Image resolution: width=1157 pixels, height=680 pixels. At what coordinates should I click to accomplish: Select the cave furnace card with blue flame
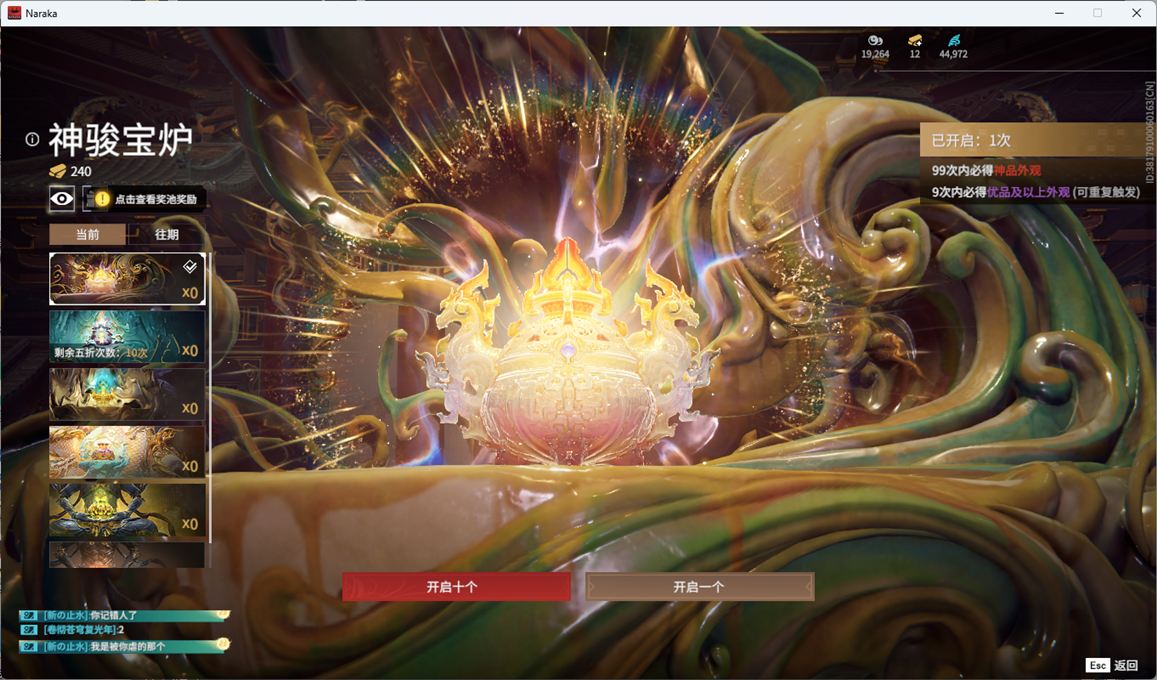click(127, 394)
